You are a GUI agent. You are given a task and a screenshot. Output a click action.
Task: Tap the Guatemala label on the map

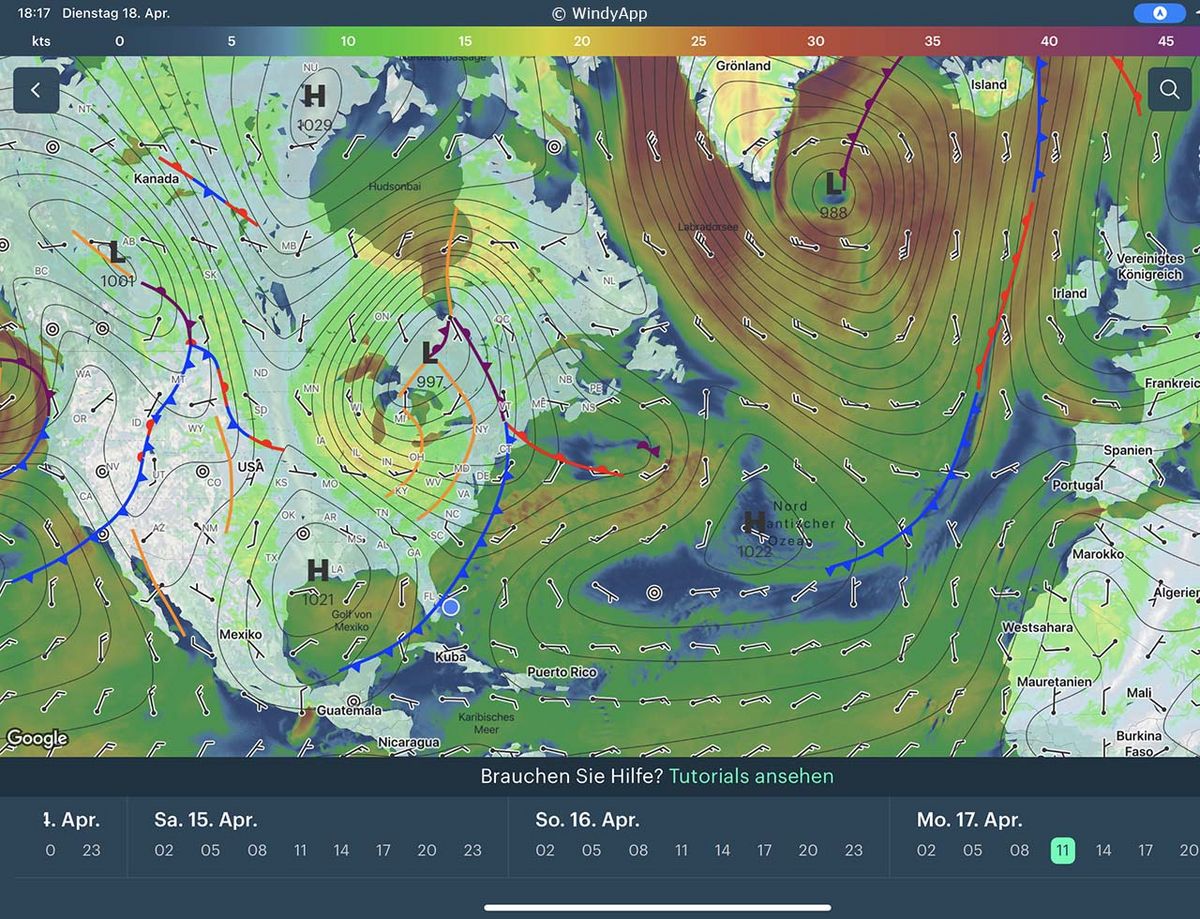pos(349,710)
